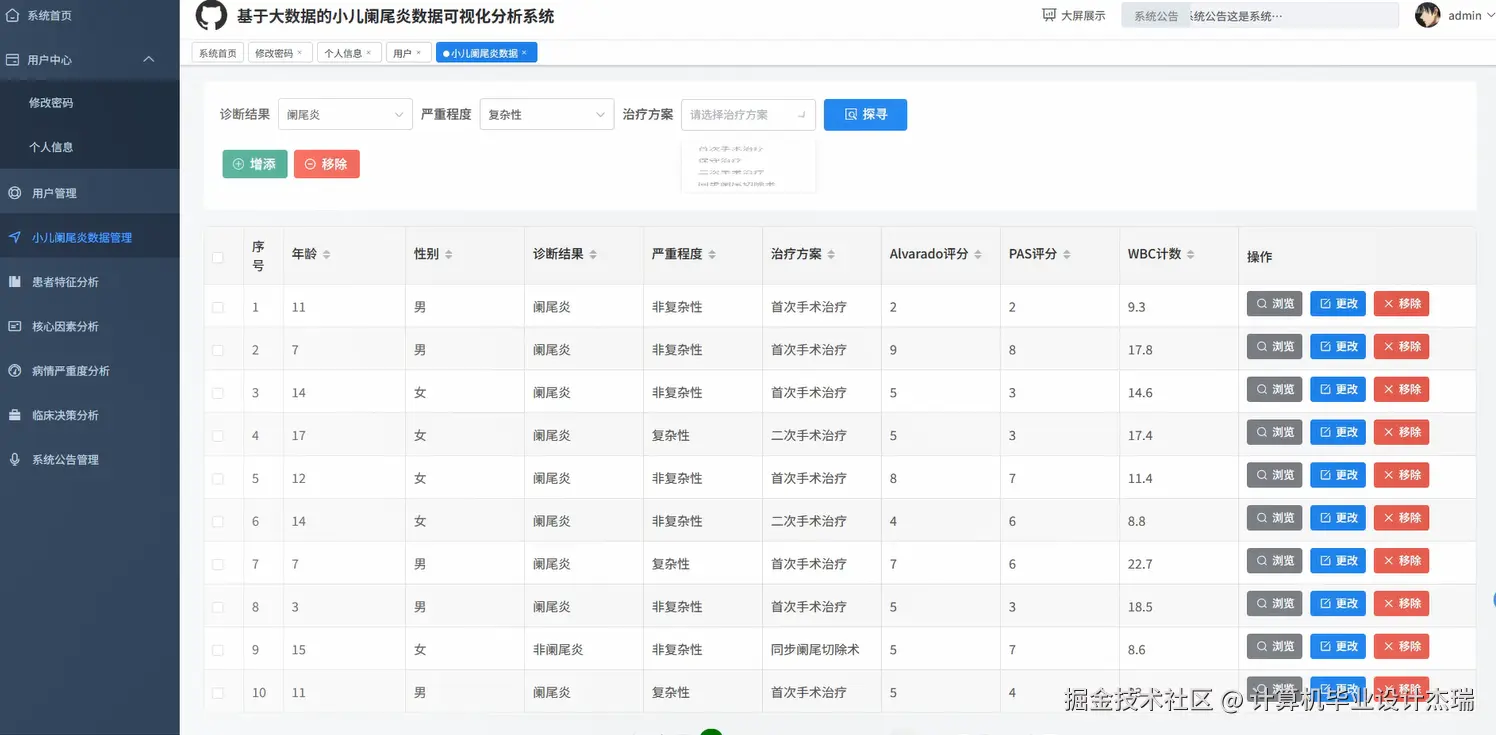Close the 小儿阑尾炎数据 tab with its x
Viewport: 1496px width, 735px height.
click(524, 53)
